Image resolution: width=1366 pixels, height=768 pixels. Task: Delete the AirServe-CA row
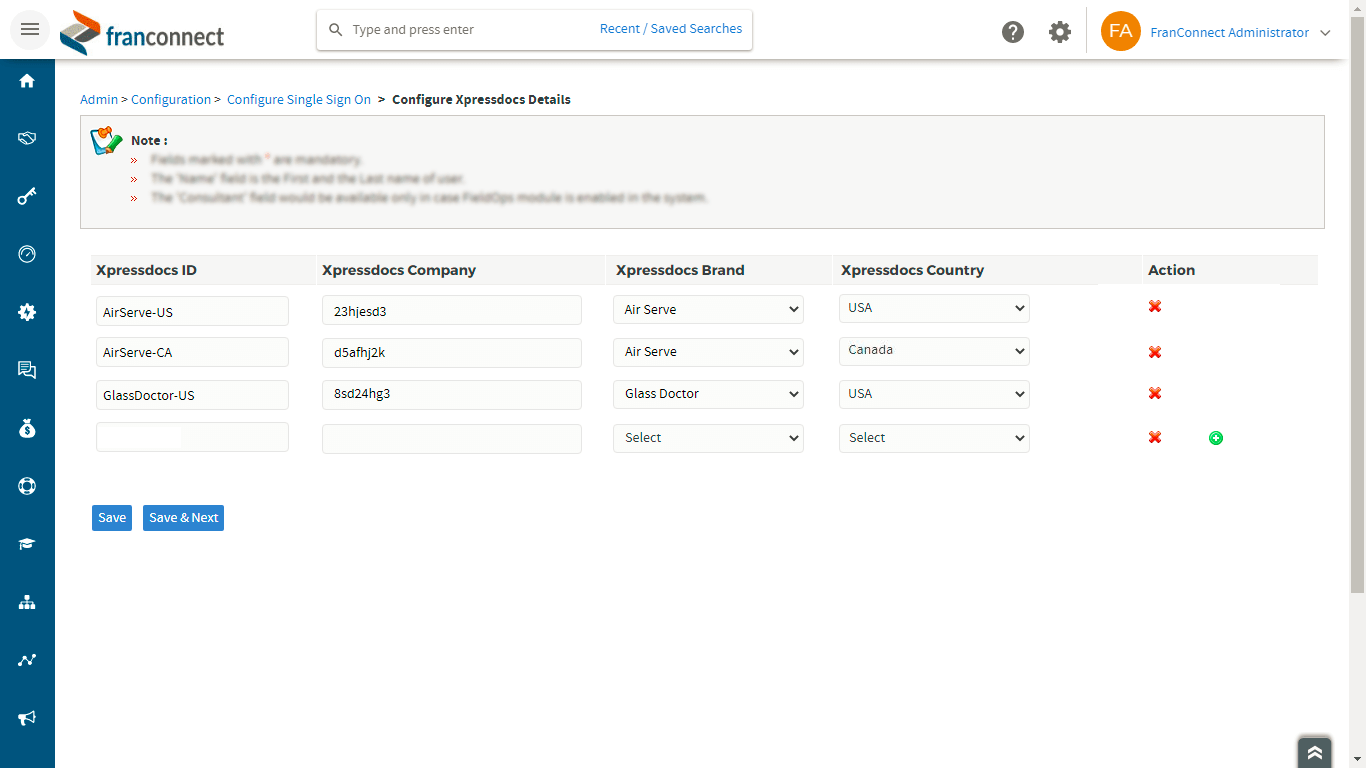coord(1155,352)
